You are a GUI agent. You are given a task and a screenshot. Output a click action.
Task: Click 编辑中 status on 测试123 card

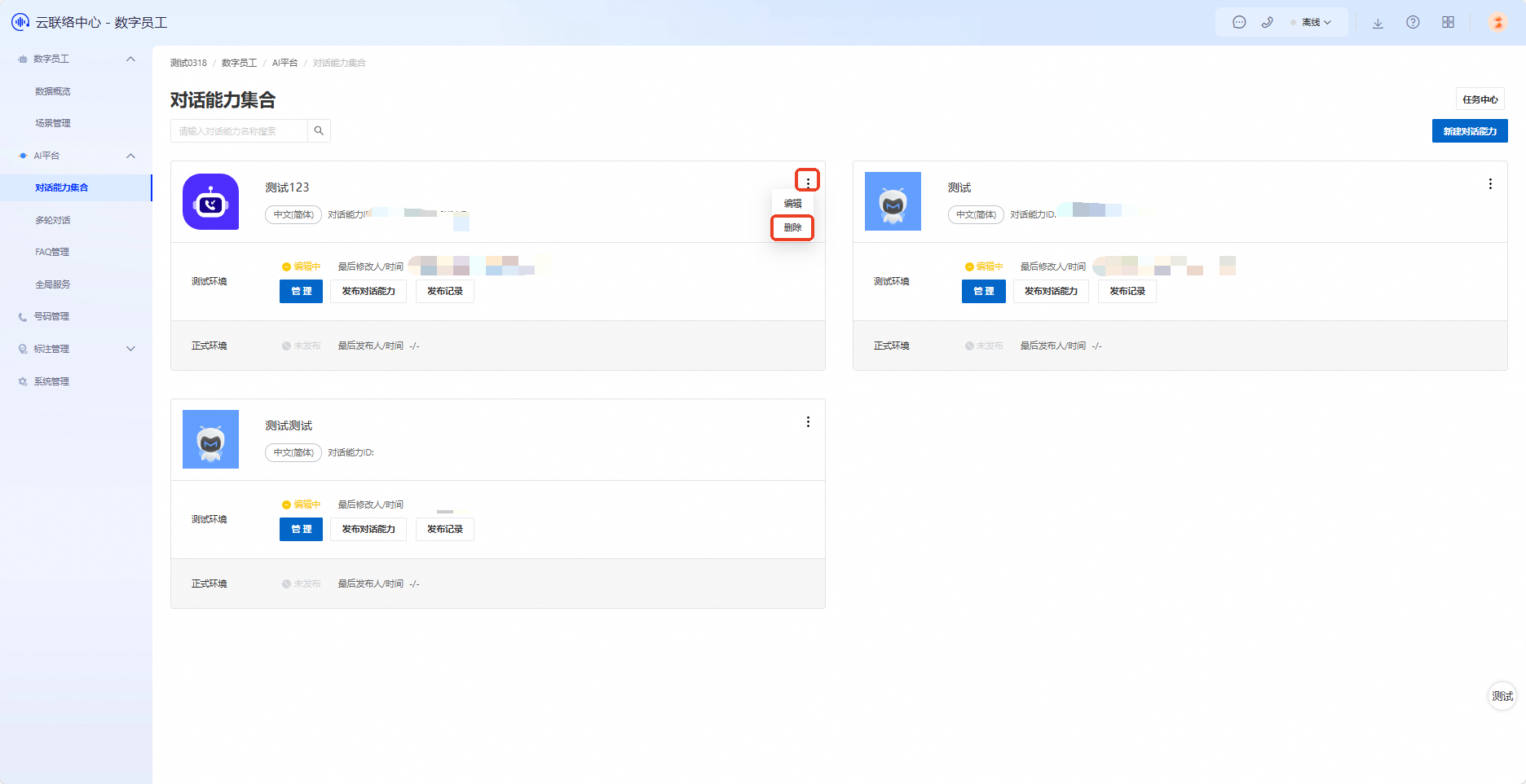click(302, 266)
